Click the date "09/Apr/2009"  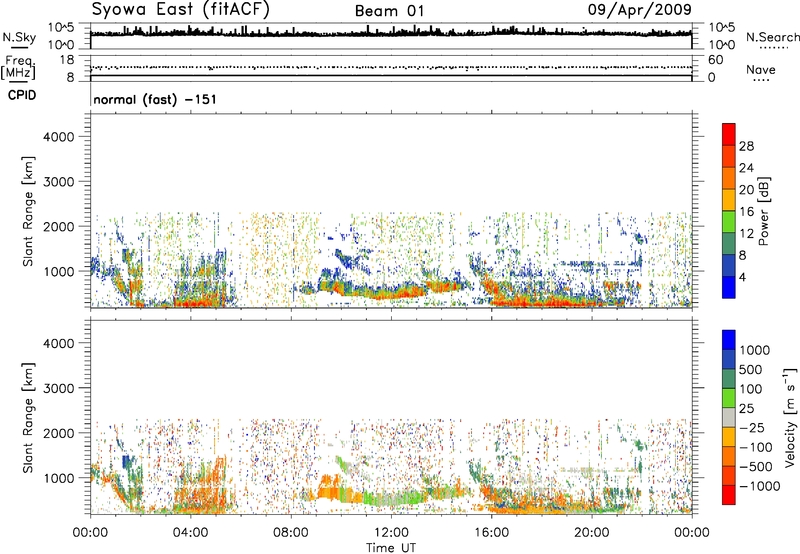click(640, 10)
